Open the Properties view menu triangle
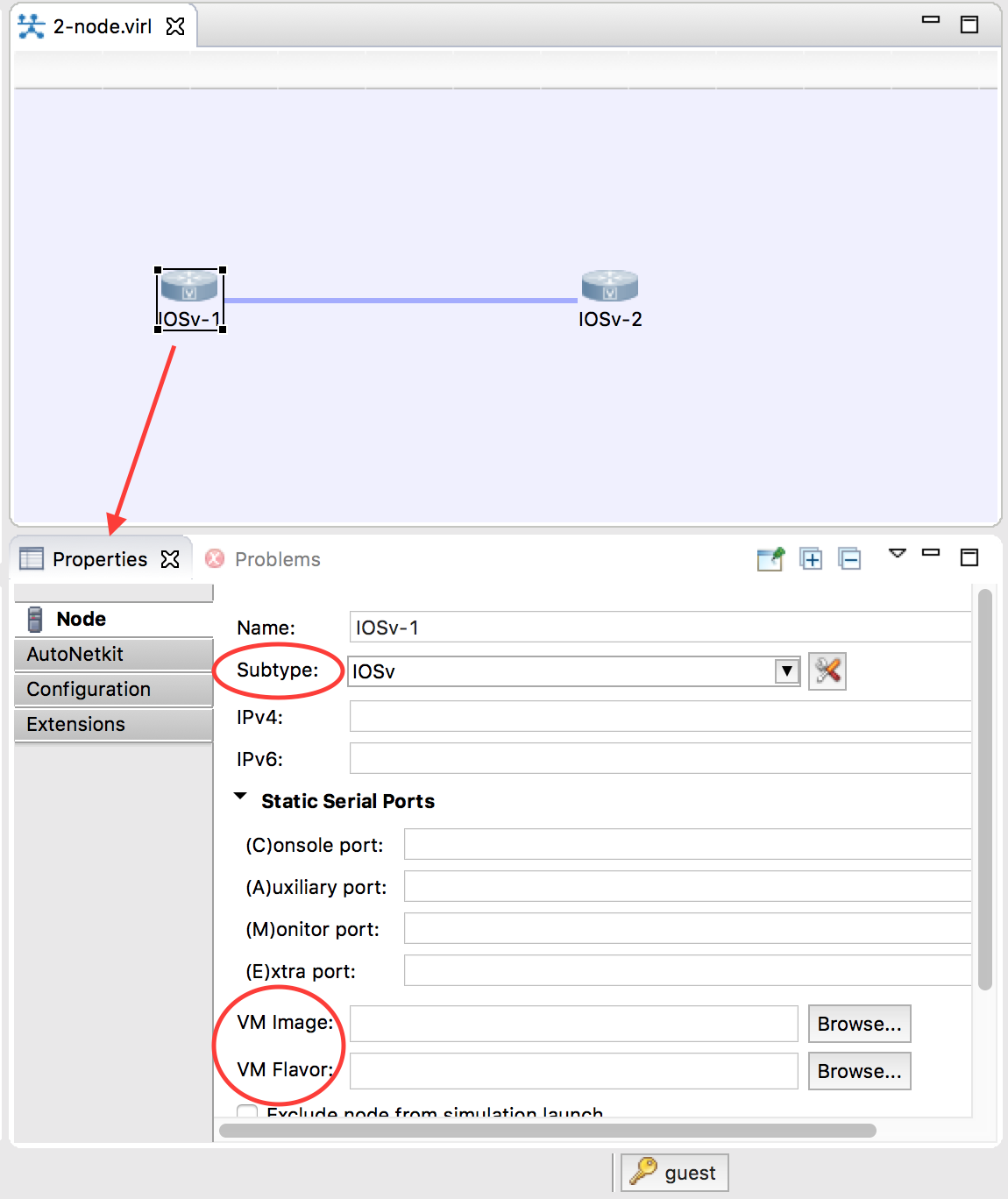 [x=896, y=555]
